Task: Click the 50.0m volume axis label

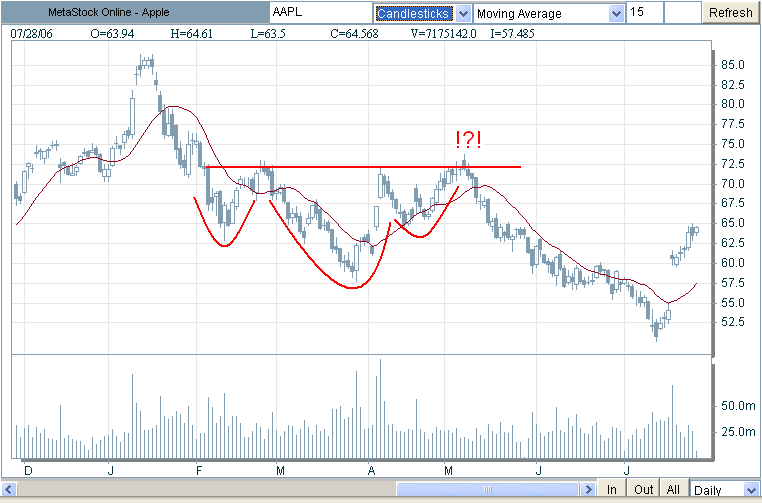Action: pyautogui.click(x=738, y=405)
